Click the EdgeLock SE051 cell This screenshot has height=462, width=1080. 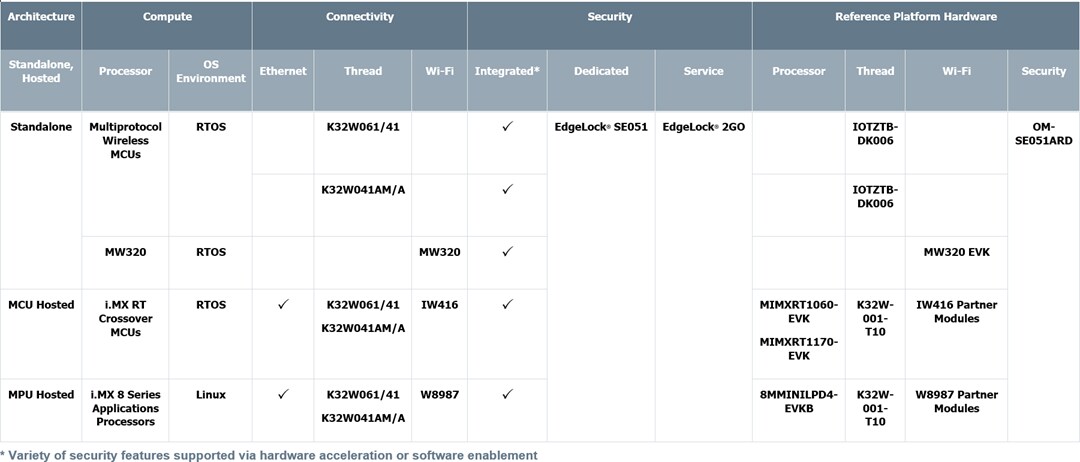601,127
